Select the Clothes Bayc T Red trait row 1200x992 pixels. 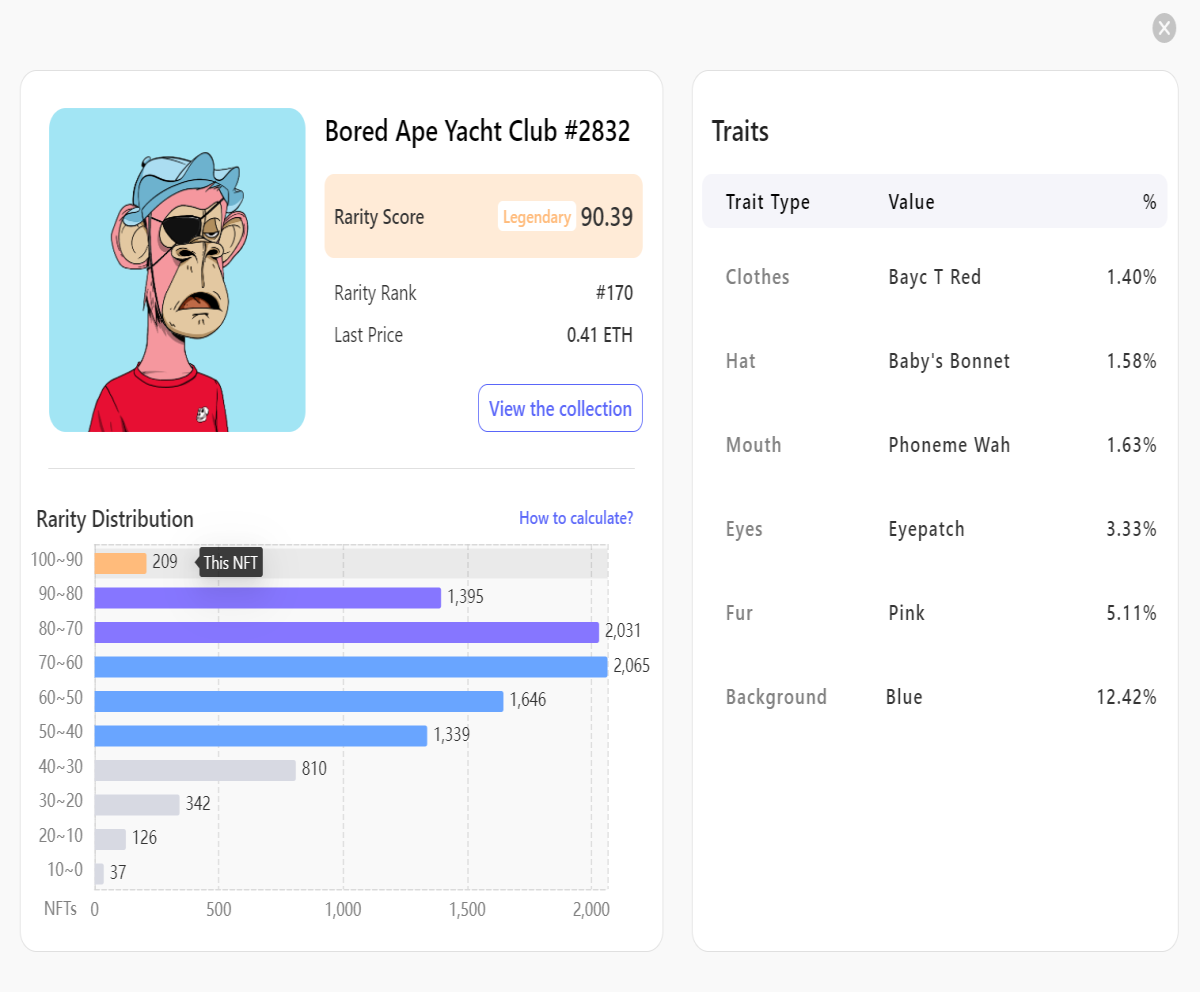(x=935, y=277)
